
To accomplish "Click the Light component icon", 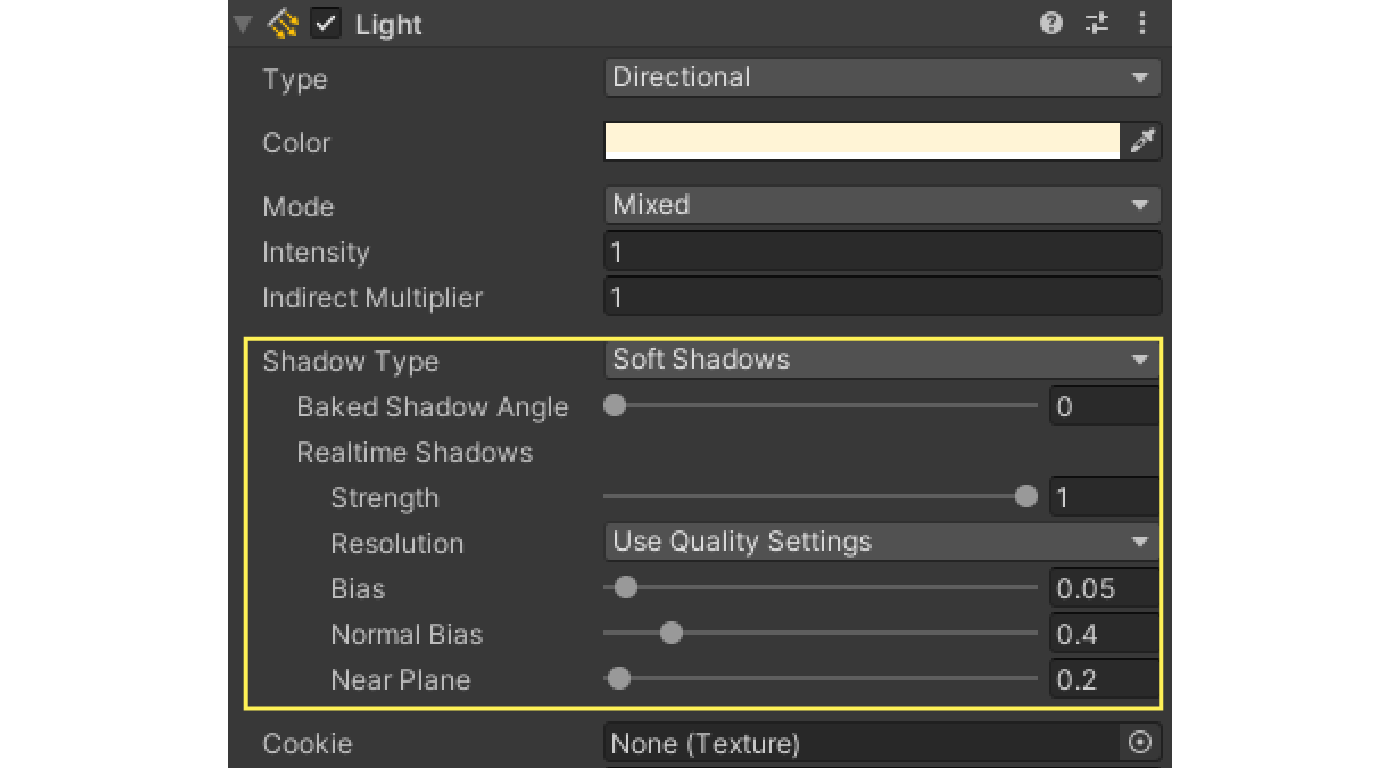I will pos(281,24).
